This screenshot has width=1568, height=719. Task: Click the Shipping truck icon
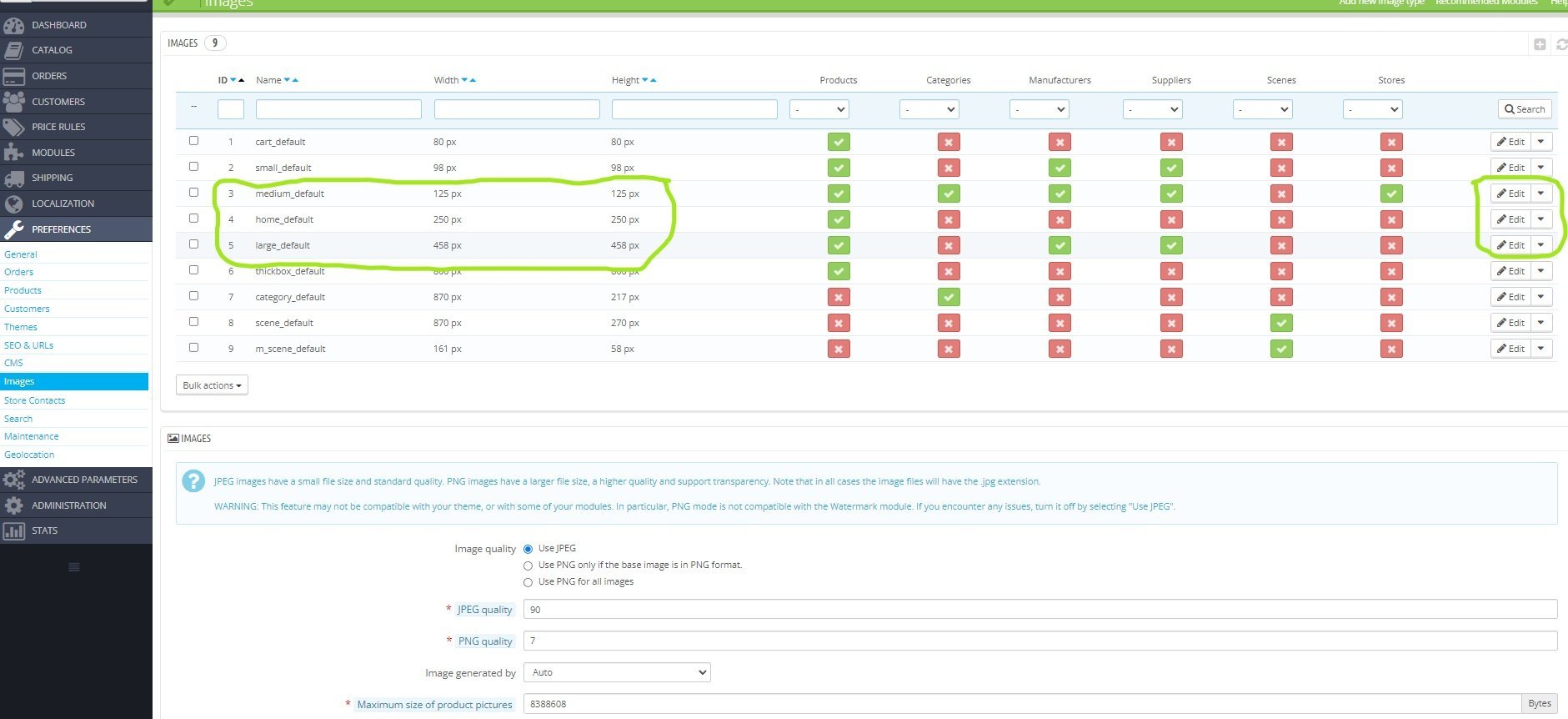(13, 178)
